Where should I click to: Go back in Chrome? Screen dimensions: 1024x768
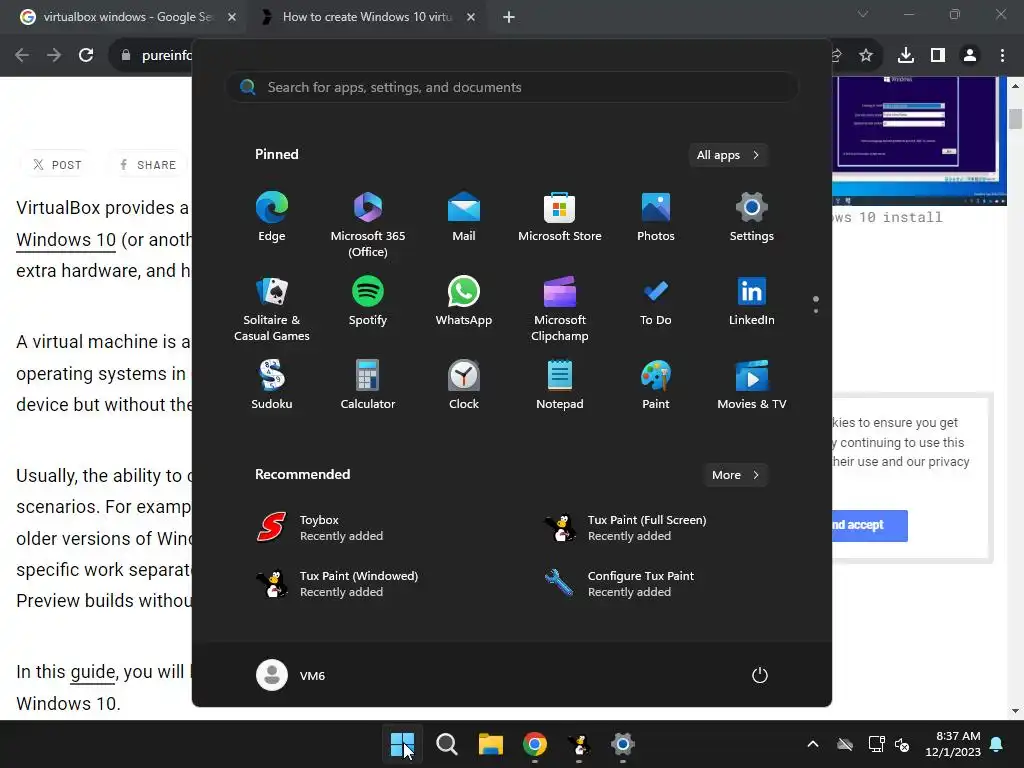click(x=22, y=56)
